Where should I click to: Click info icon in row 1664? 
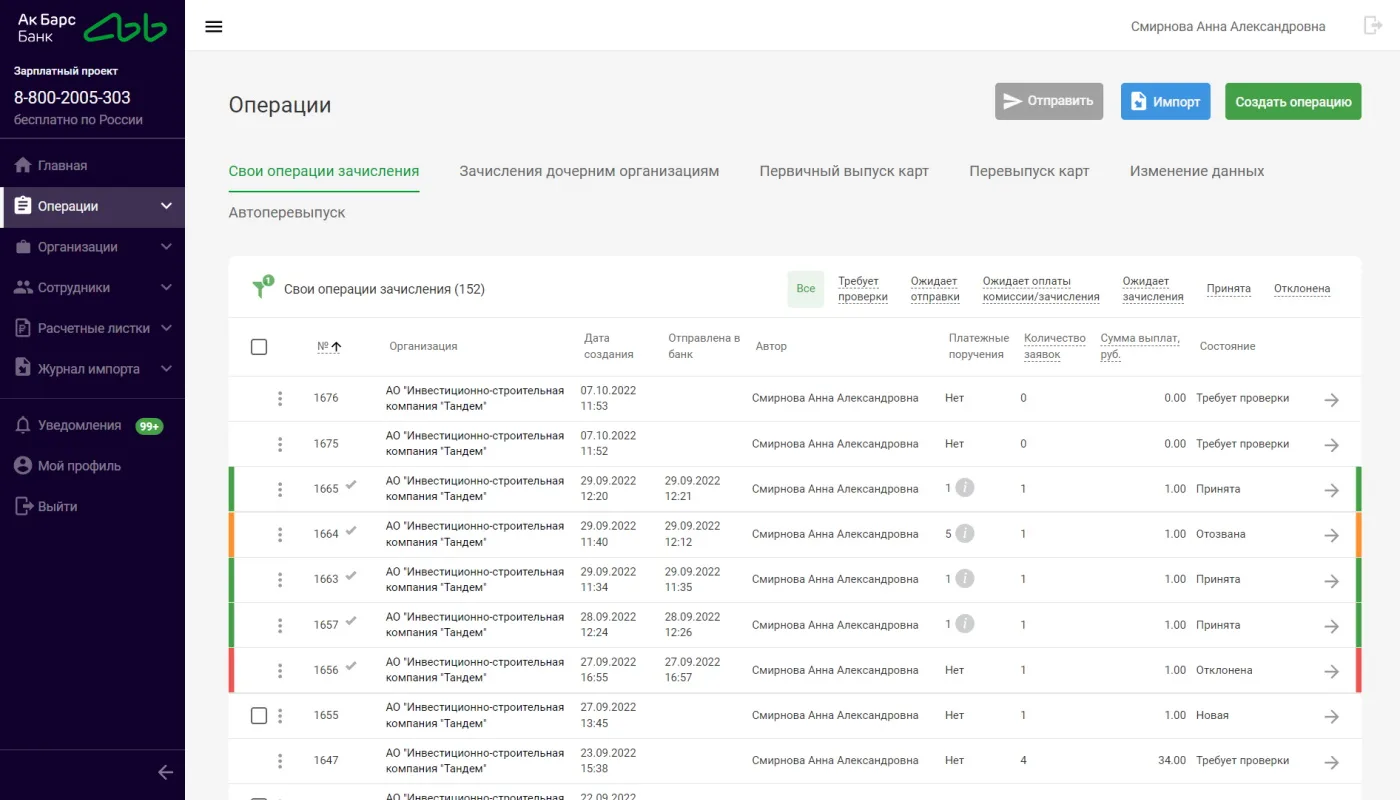point(964,533)
